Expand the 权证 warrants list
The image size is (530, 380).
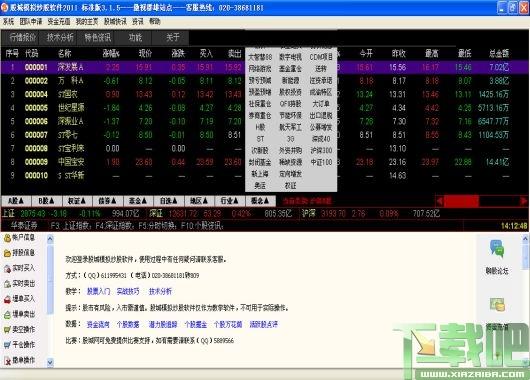click(x=77, y=201)
